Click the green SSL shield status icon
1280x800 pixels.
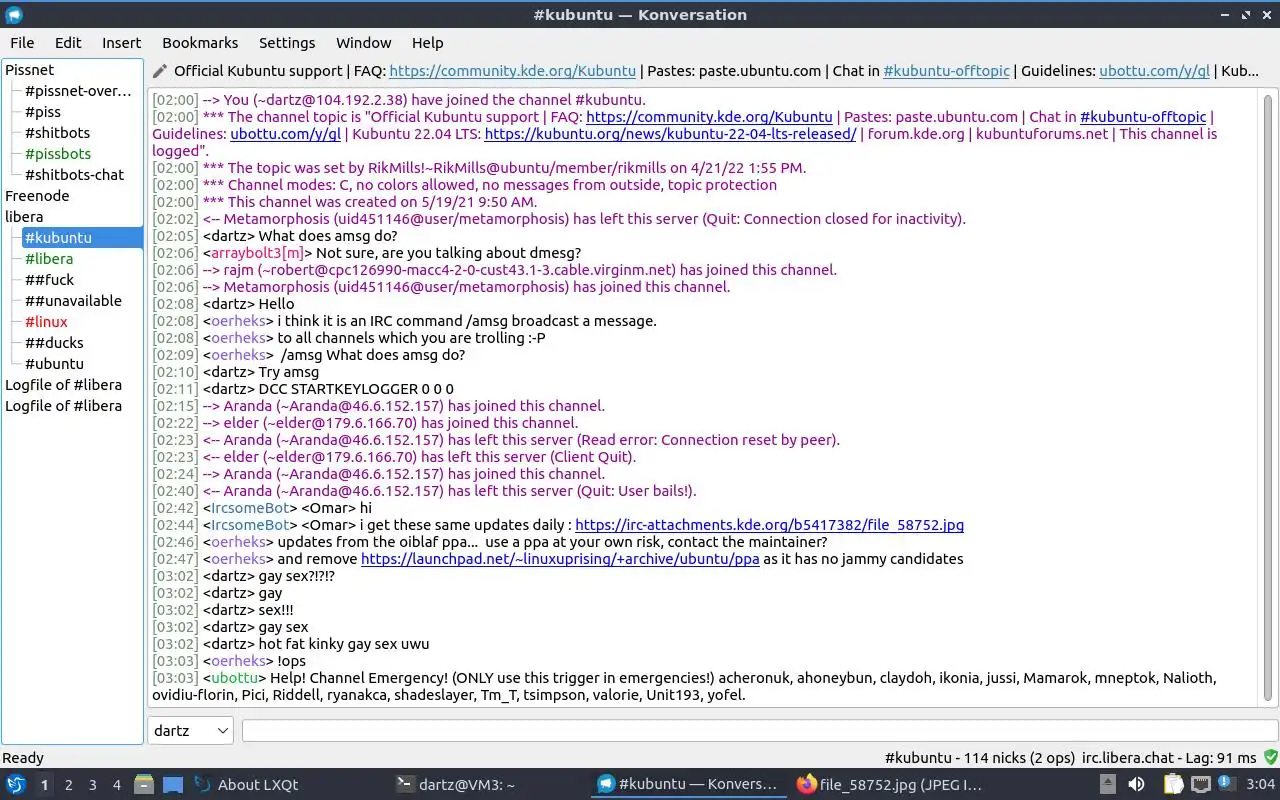coord(1270,757)
